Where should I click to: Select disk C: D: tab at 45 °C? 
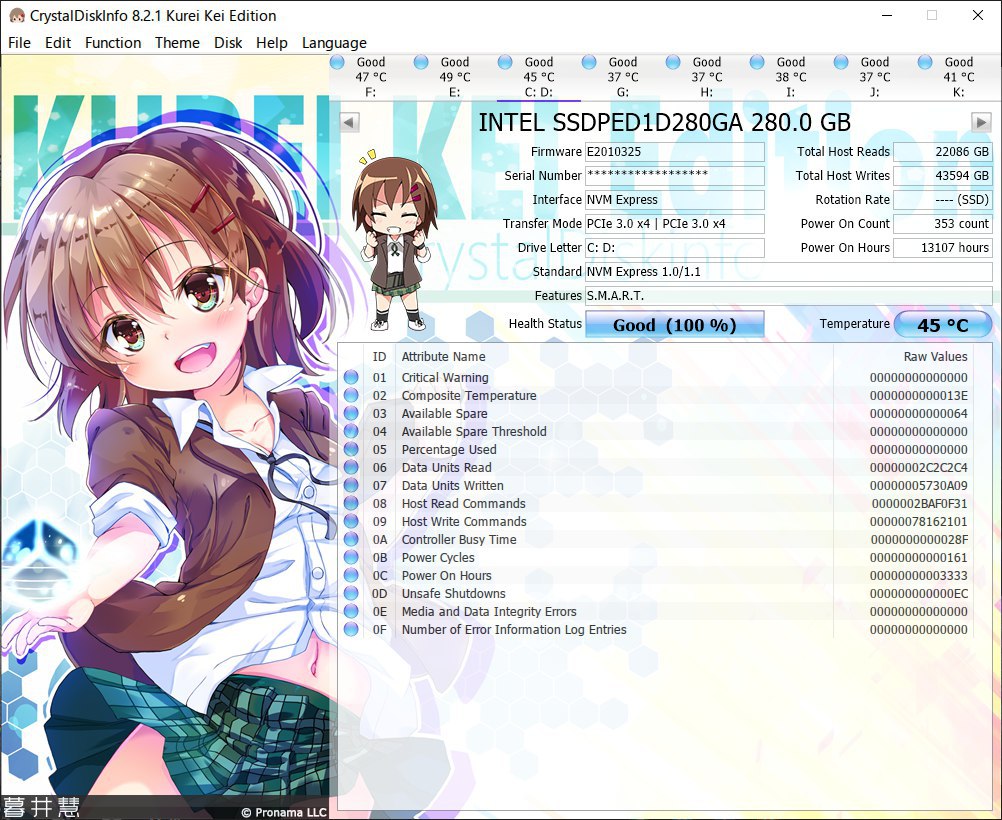click(539, 77)
